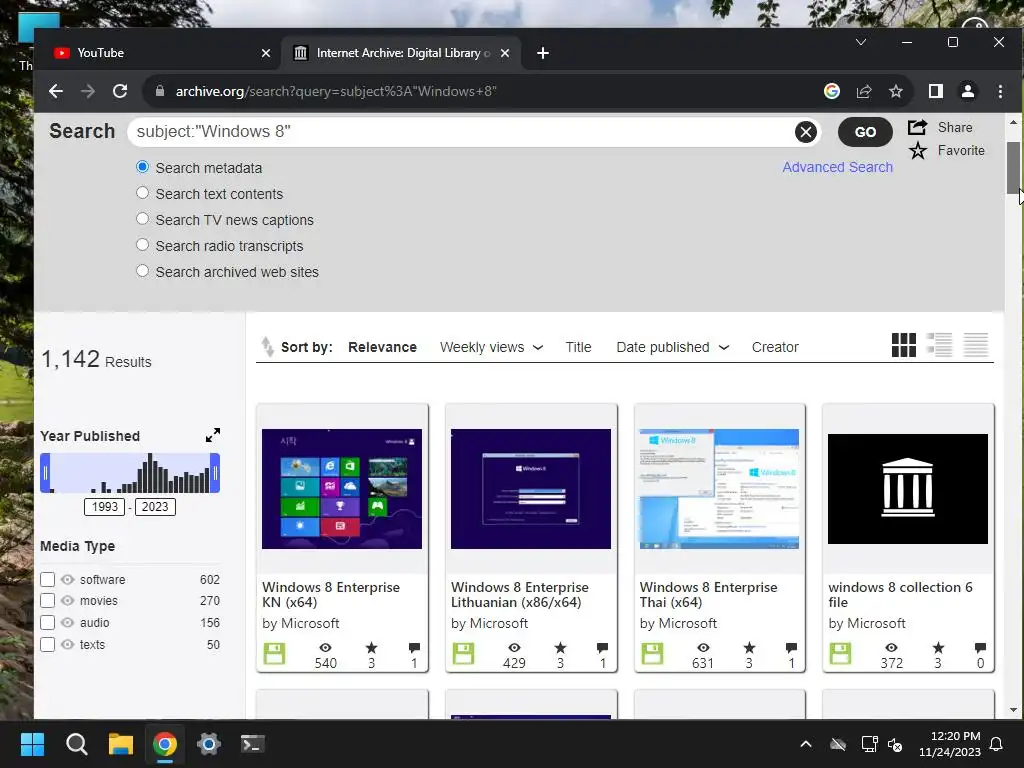Check the software media type box
1024x768 pixels.
pos(47,579)
